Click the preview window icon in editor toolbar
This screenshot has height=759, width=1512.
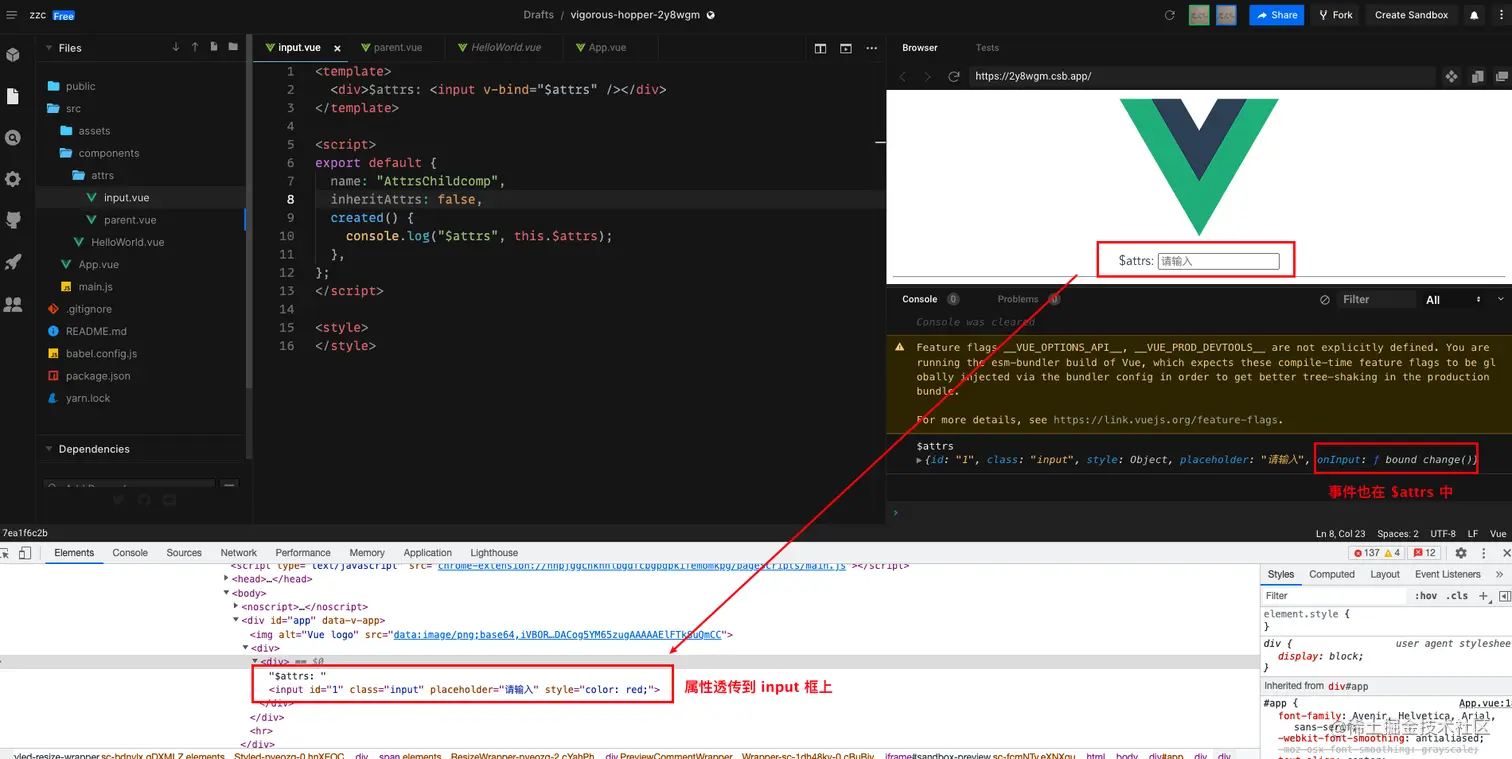click(846, 48)
